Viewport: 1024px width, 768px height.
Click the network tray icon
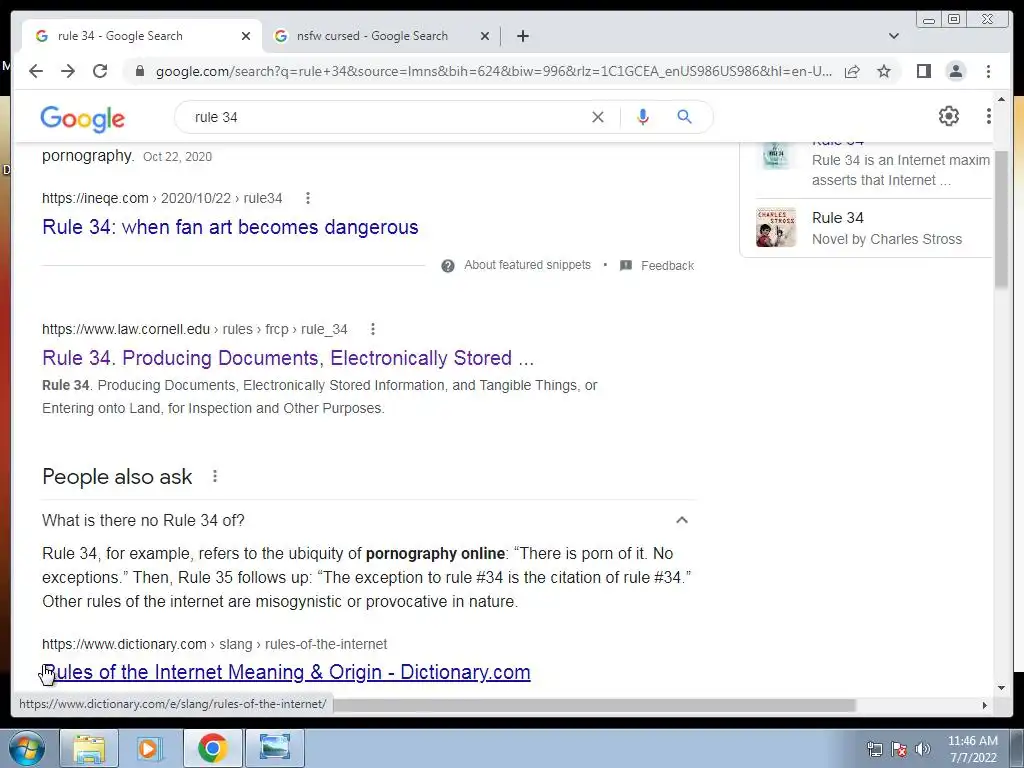click(874, 749)
